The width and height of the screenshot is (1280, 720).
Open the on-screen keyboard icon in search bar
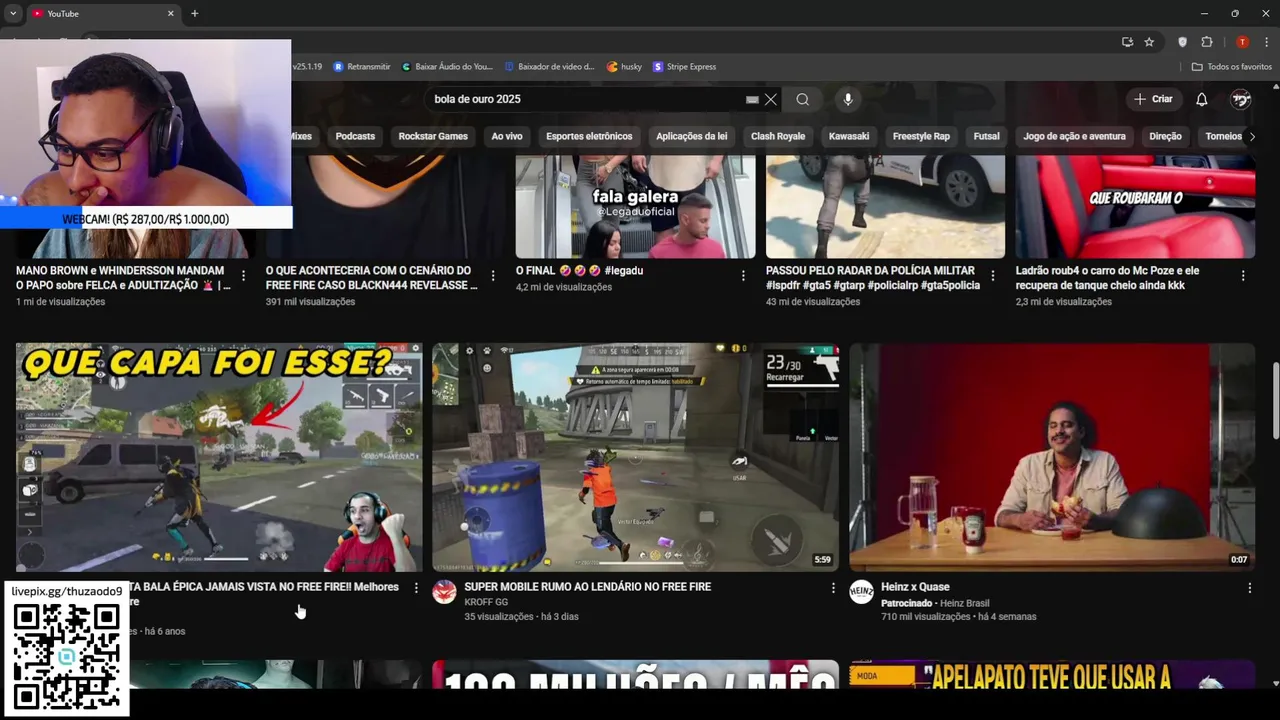[x=752, y=100]
